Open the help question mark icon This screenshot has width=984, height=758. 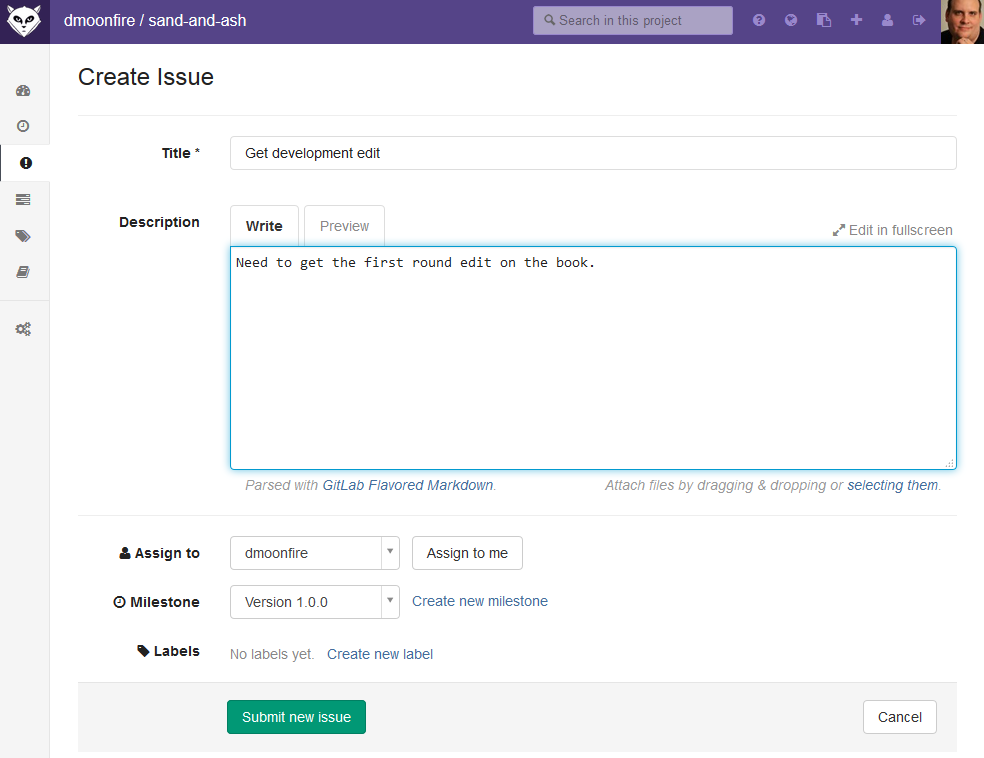[759, 20]
